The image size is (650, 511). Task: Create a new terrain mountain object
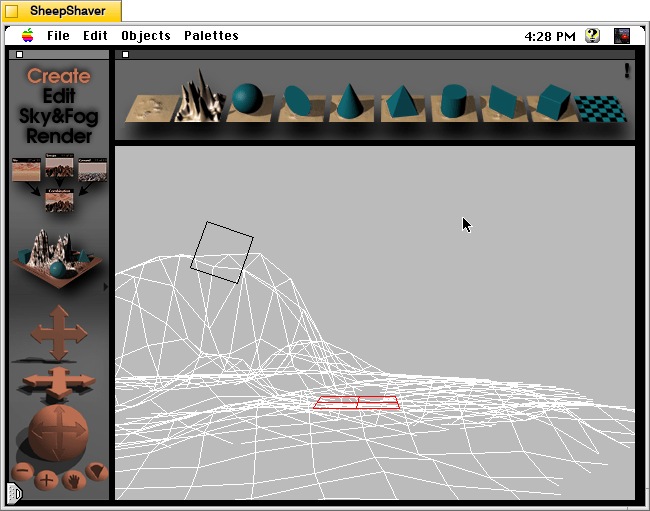click(200, 96)
